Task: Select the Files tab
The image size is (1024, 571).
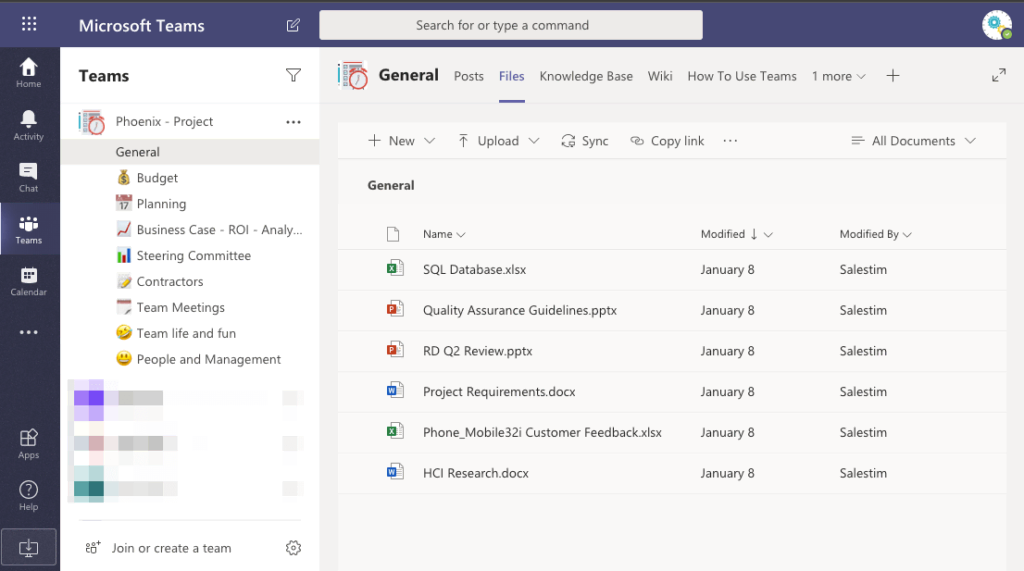Action: 511,76
